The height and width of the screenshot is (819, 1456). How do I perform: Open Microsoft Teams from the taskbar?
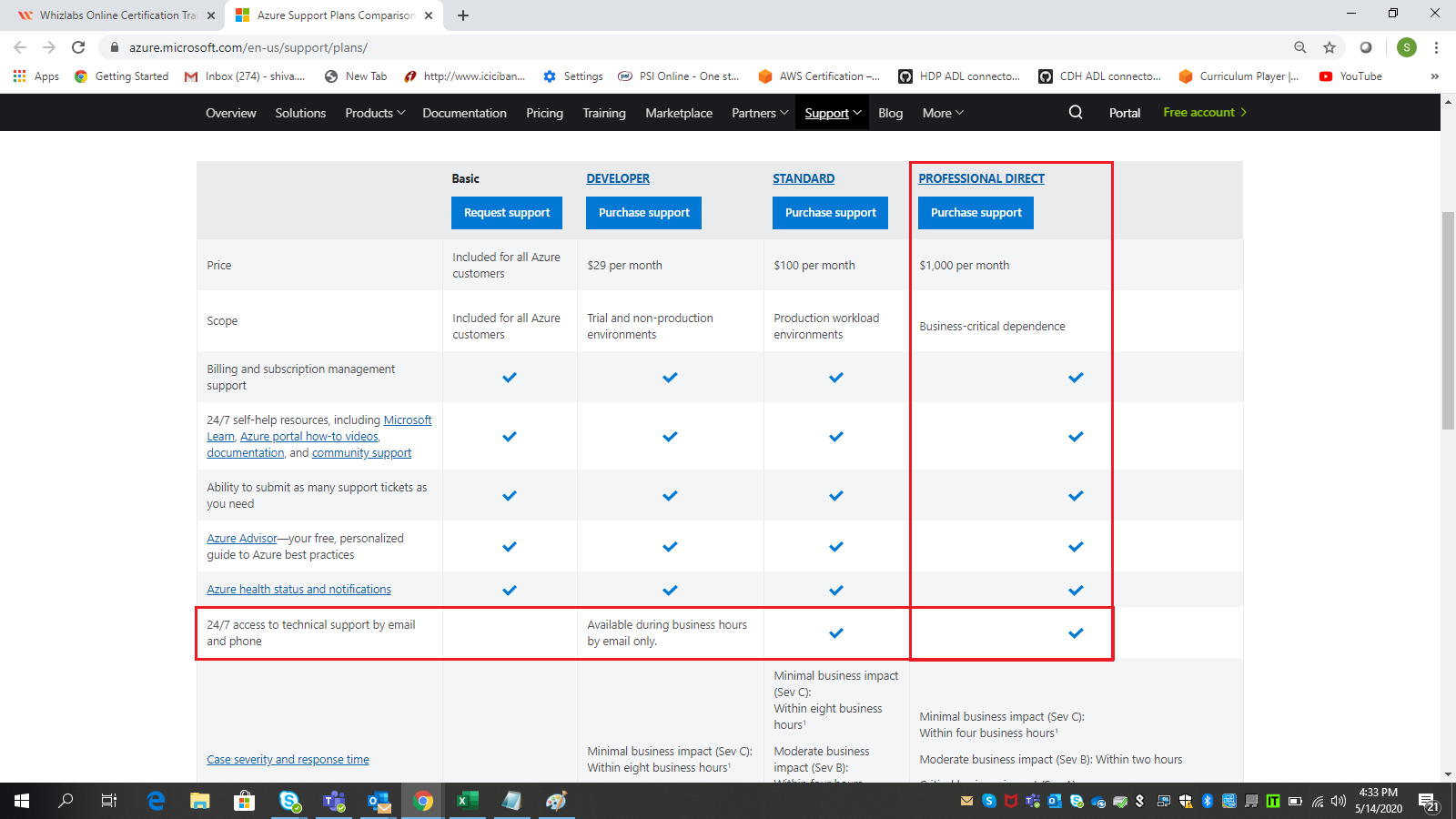334,801
